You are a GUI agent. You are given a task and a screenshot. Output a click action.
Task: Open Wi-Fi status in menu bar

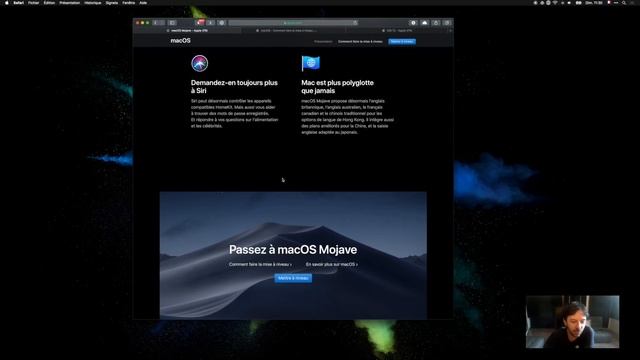point(555,3)
